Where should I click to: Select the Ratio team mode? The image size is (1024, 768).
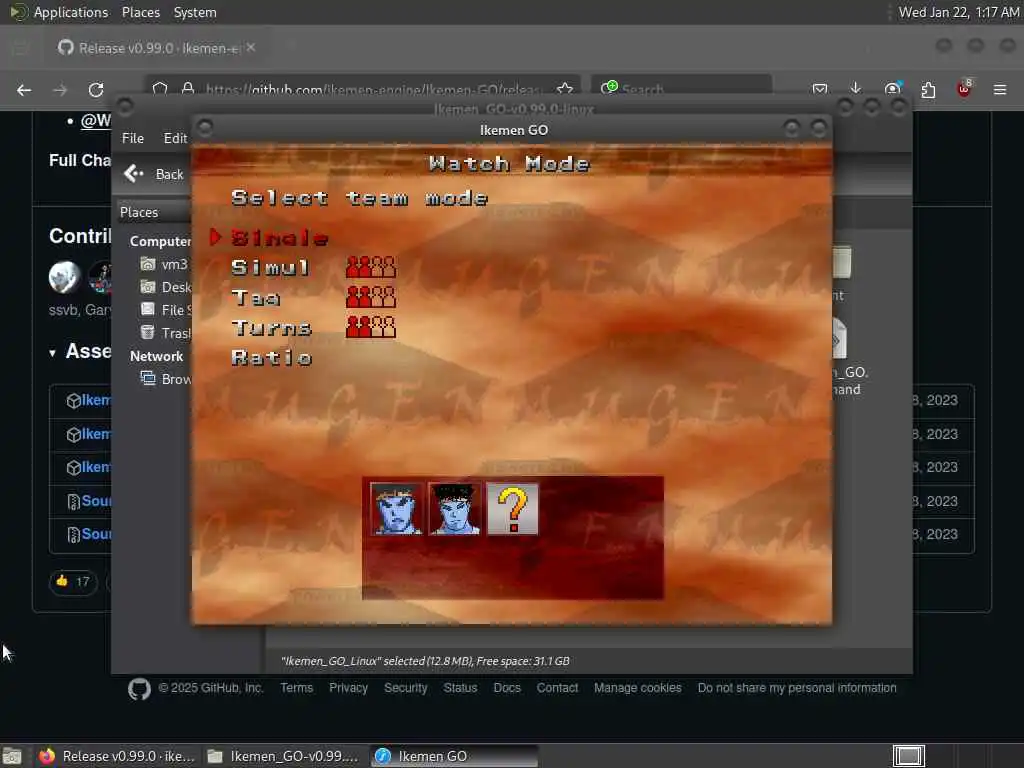(271, 358)
